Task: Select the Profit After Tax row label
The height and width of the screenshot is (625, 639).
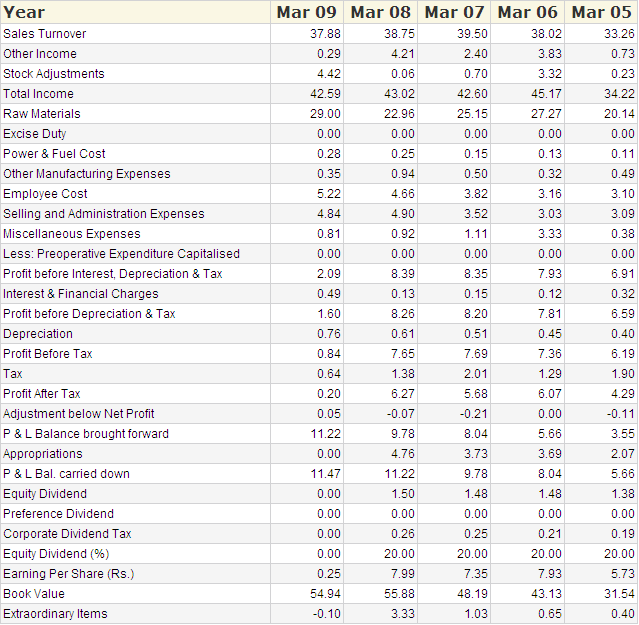Action: (x=42, y=394)
